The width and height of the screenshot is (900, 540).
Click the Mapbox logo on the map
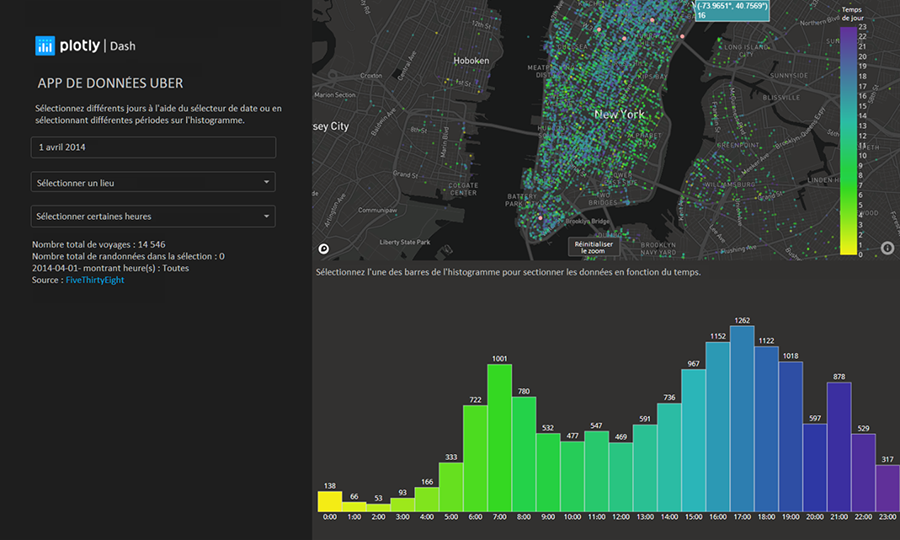tap(324, 248)
